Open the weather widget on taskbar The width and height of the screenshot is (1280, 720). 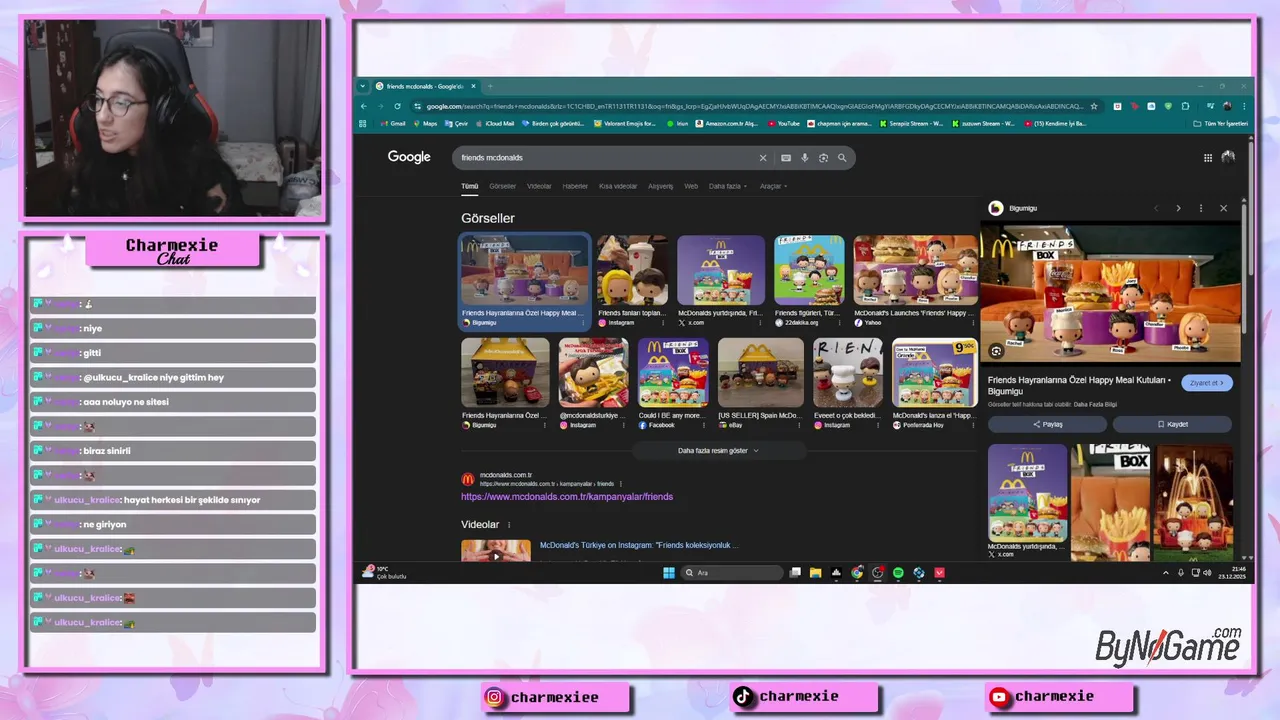(385, 573)
